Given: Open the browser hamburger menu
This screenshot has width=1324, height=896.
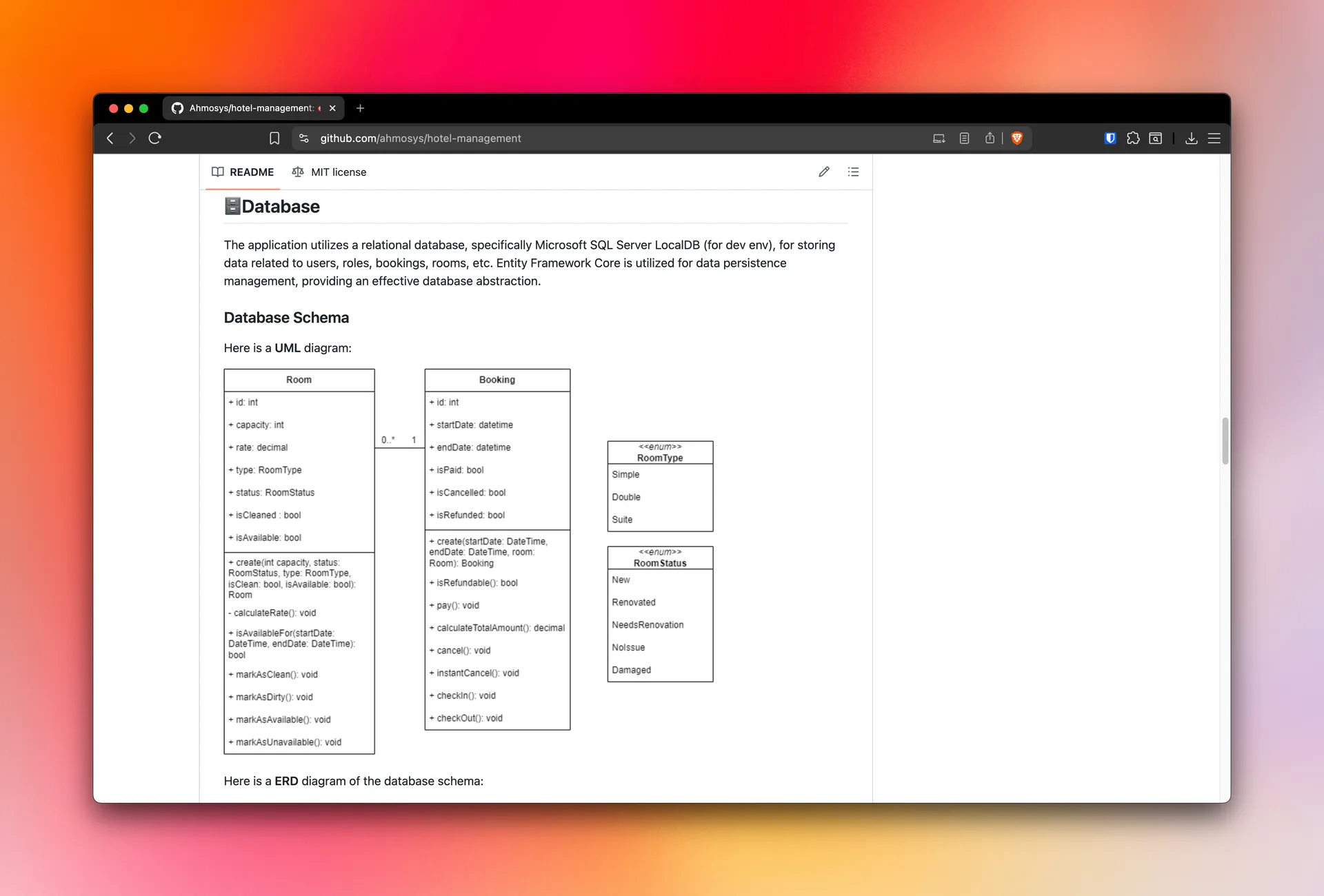Looking at the screenshot, I should pyautogui.click(x=1214, y=139).
